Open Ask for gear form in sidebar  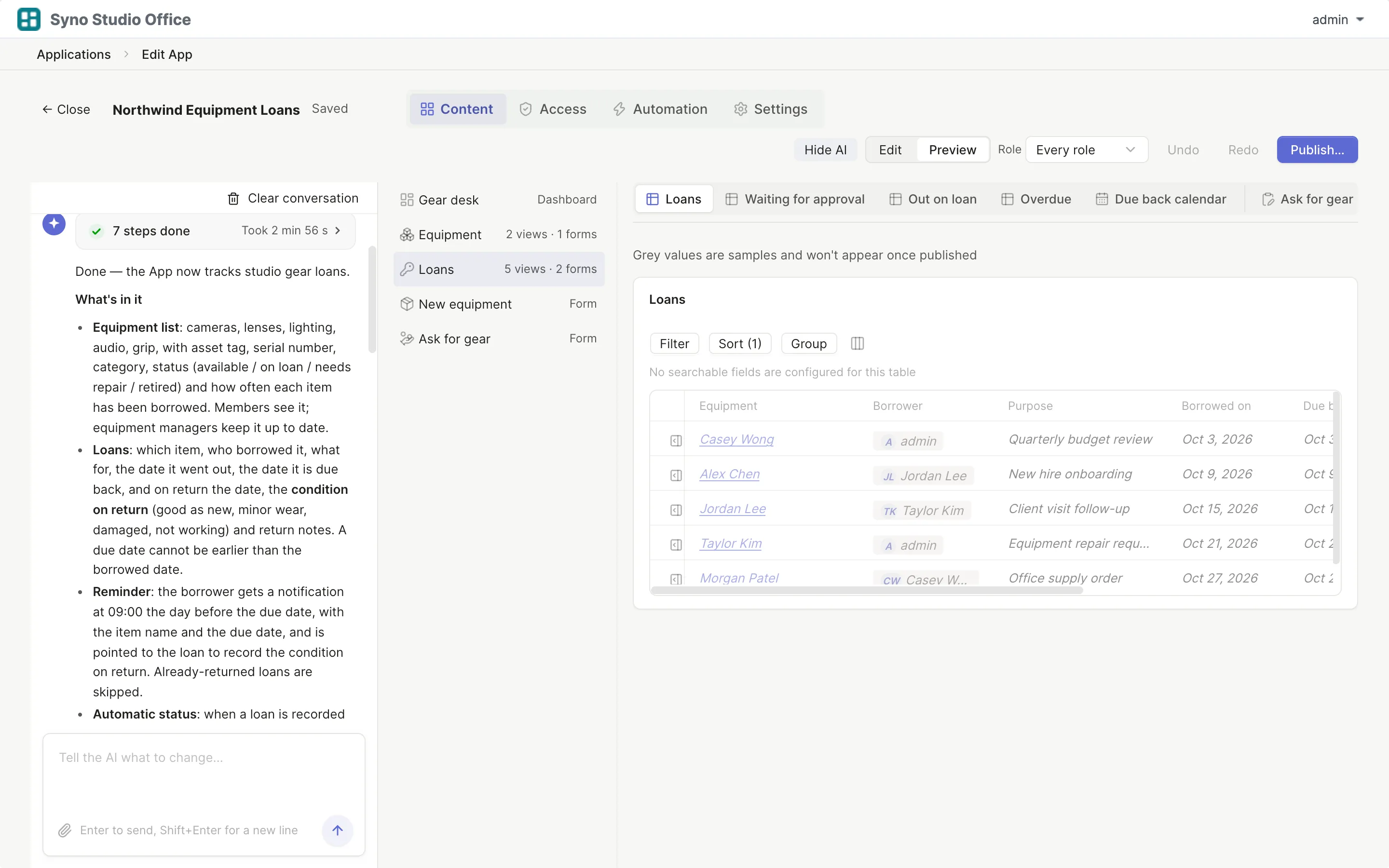click(x=498, y=339)
